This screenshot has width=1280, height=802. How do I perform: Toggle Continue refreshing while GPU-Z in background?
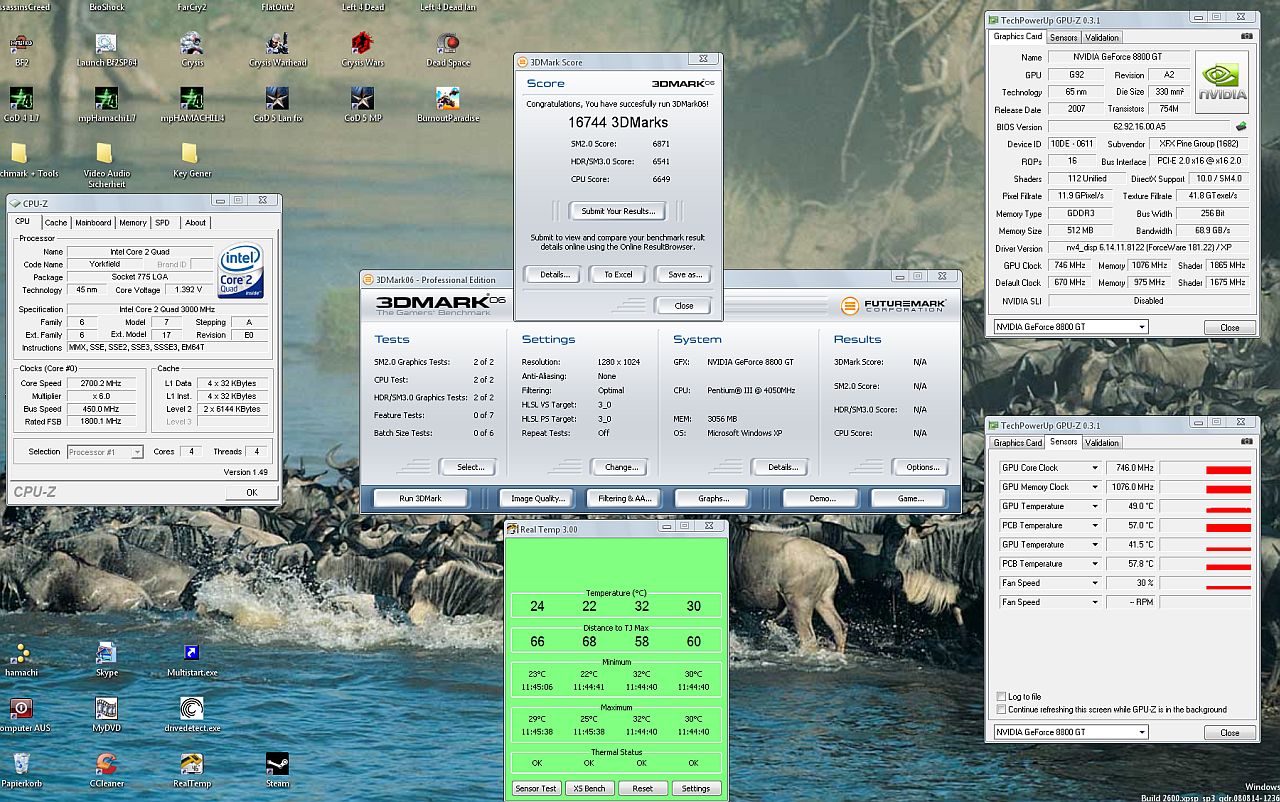tap(1002, 709)
